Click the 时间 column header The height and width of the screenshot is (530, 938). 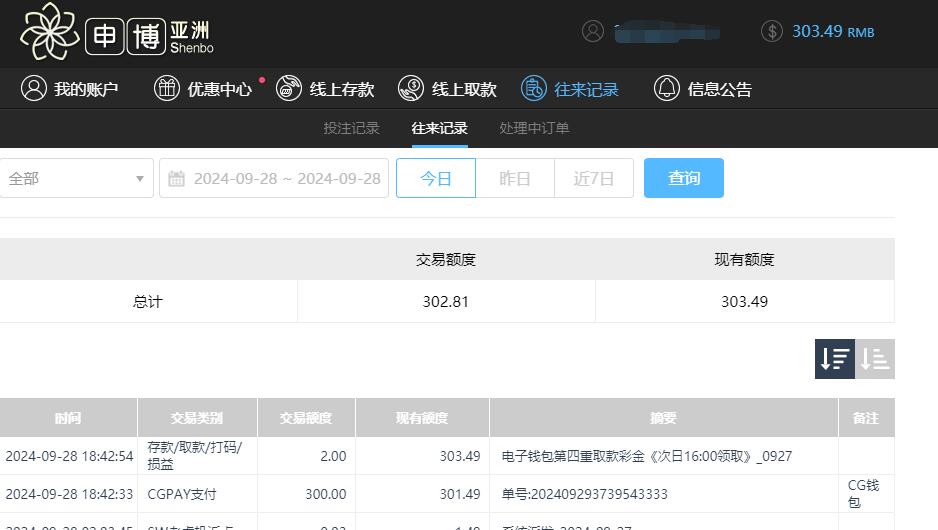(68, 418)
